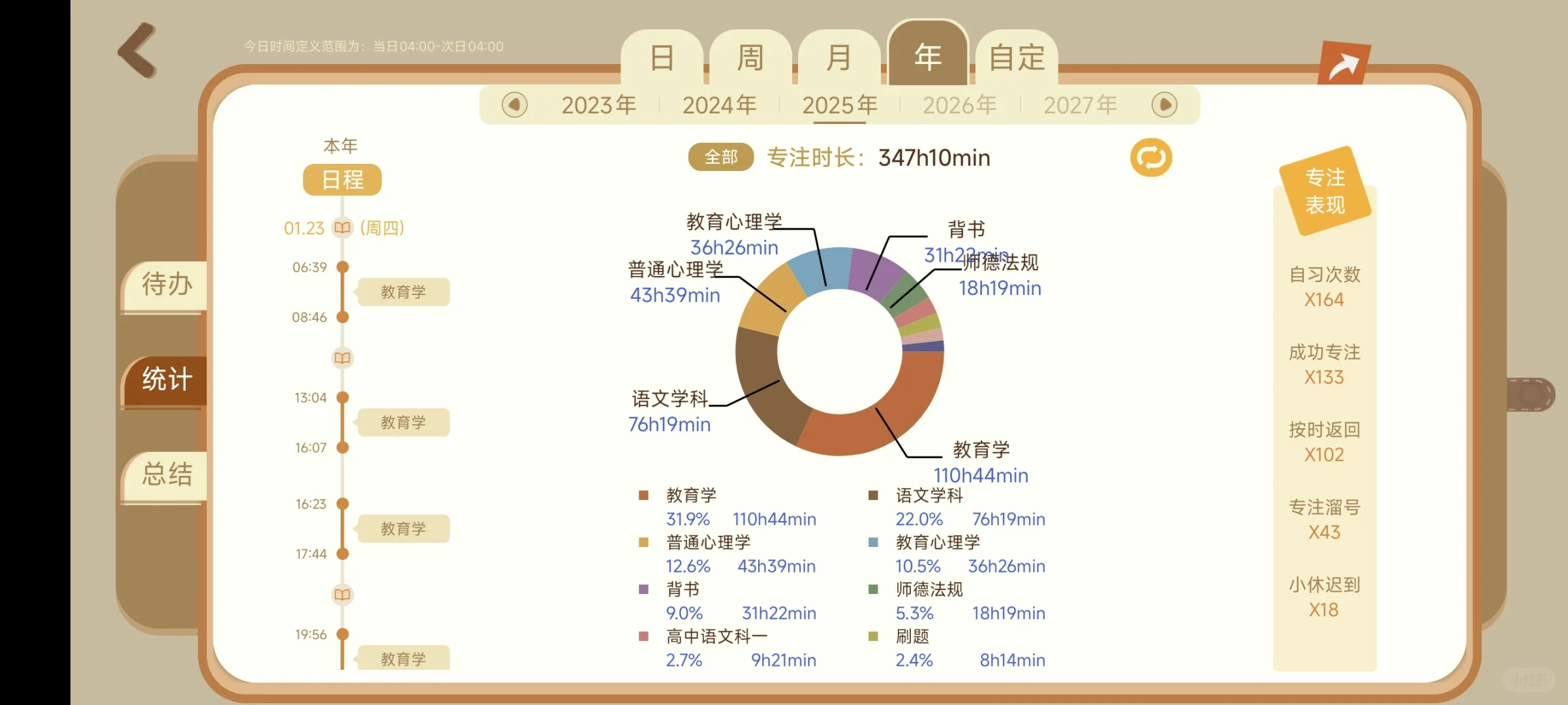Open 教育学 entry from 16:23 to 17:44

pyautogui.click(x=403, y=529)
